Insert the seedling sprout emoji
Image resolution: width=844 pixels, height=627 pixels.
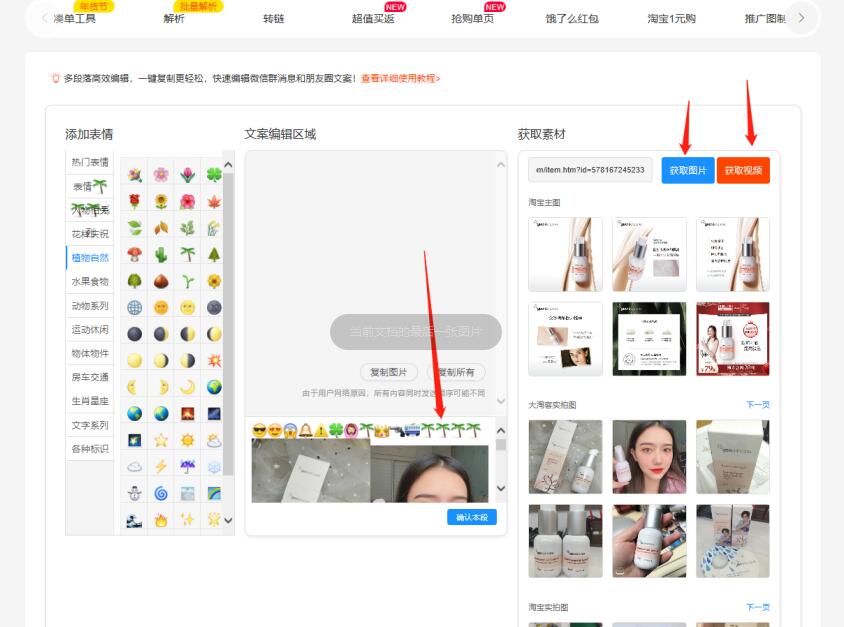coord(187,281)
